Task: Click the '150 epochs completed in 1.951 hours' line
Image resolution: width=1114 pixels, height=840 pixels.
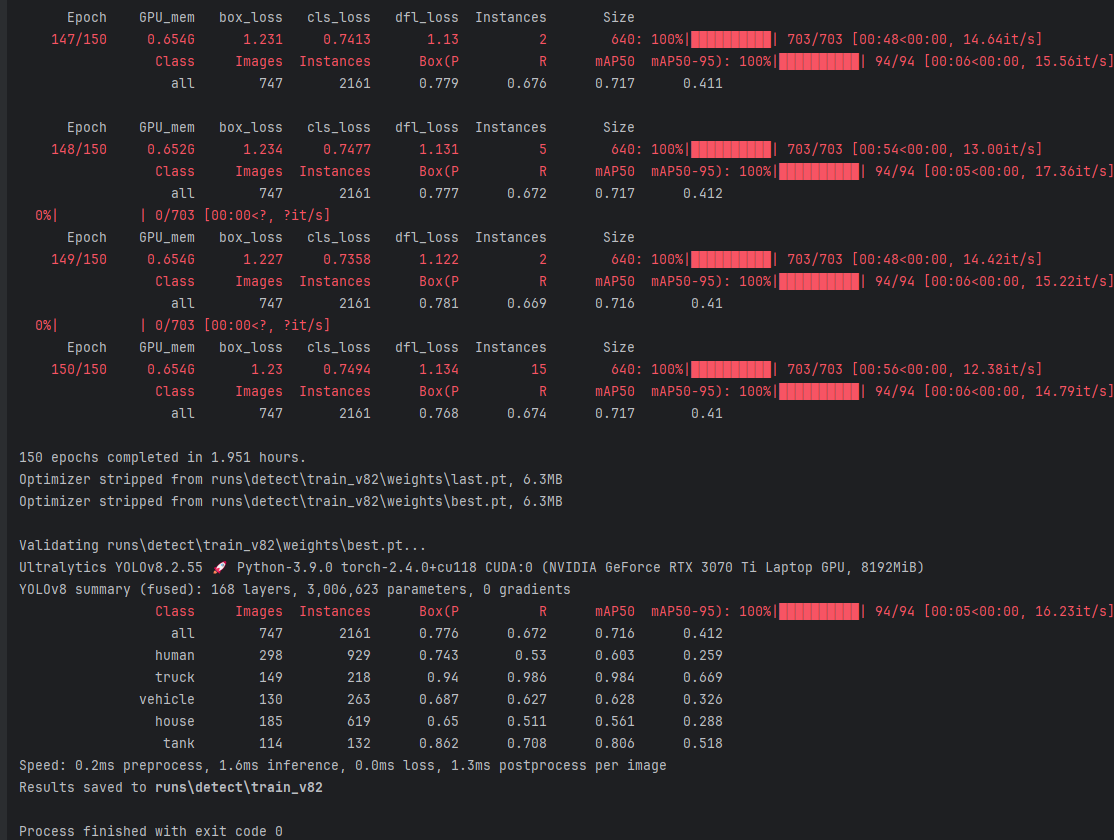Action: [x=162, y=458]
